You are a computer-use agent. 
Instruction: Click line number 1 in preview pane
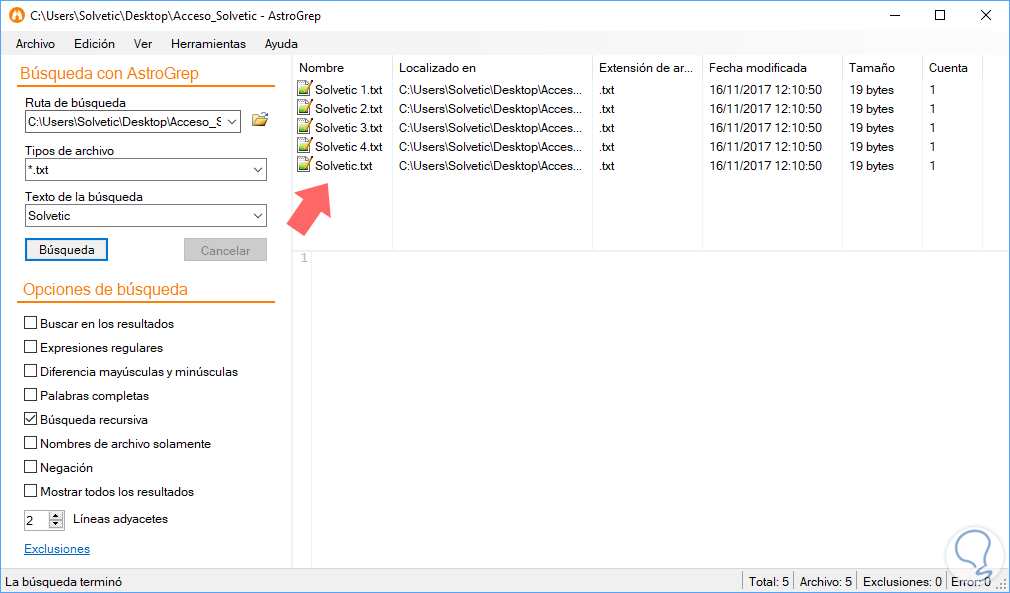pos(304,258)
